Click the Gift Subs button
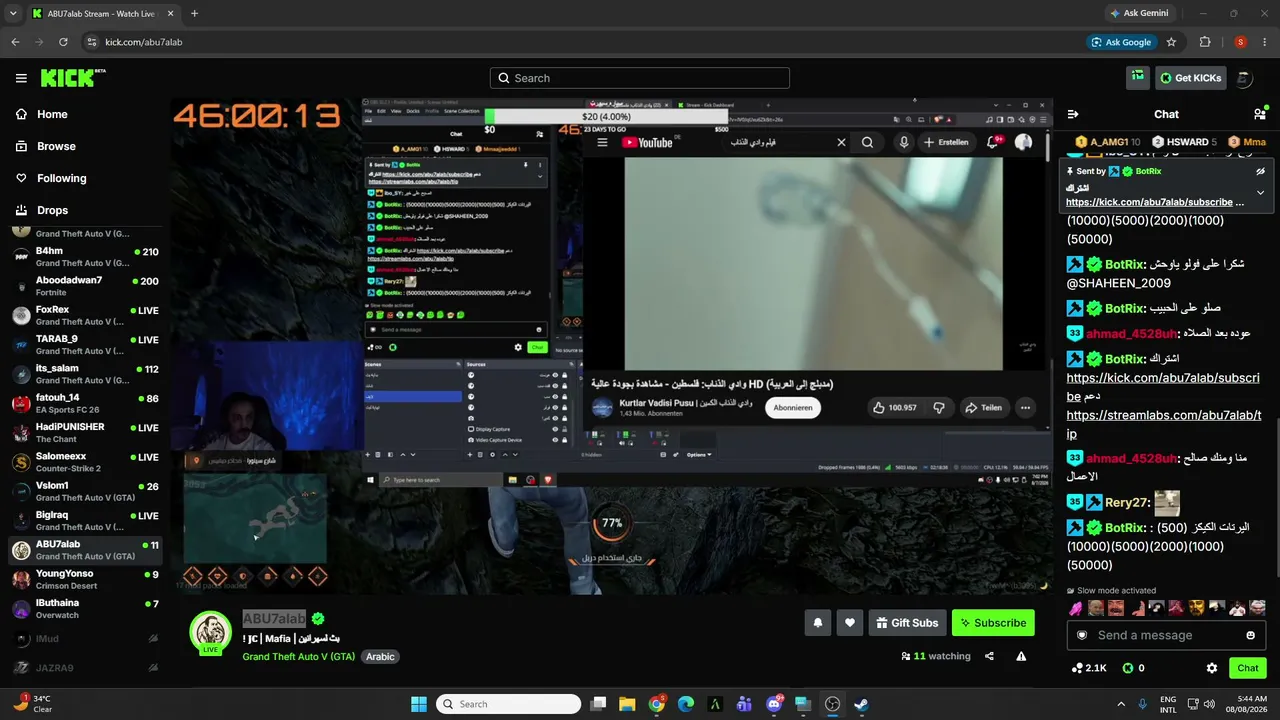 [907, 622]
